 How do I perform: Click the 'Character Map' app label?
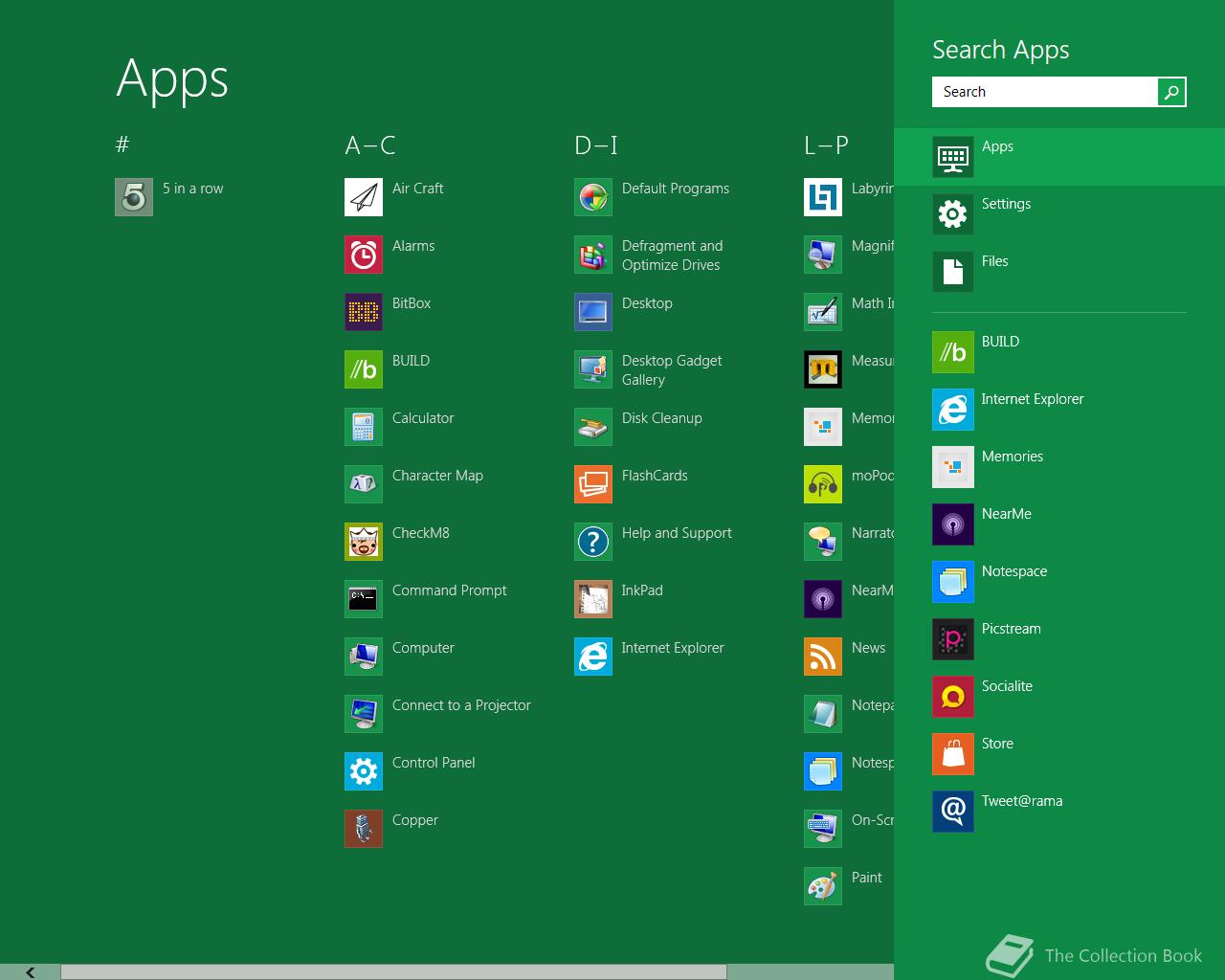pyautogui.click(x=437, y=476)
